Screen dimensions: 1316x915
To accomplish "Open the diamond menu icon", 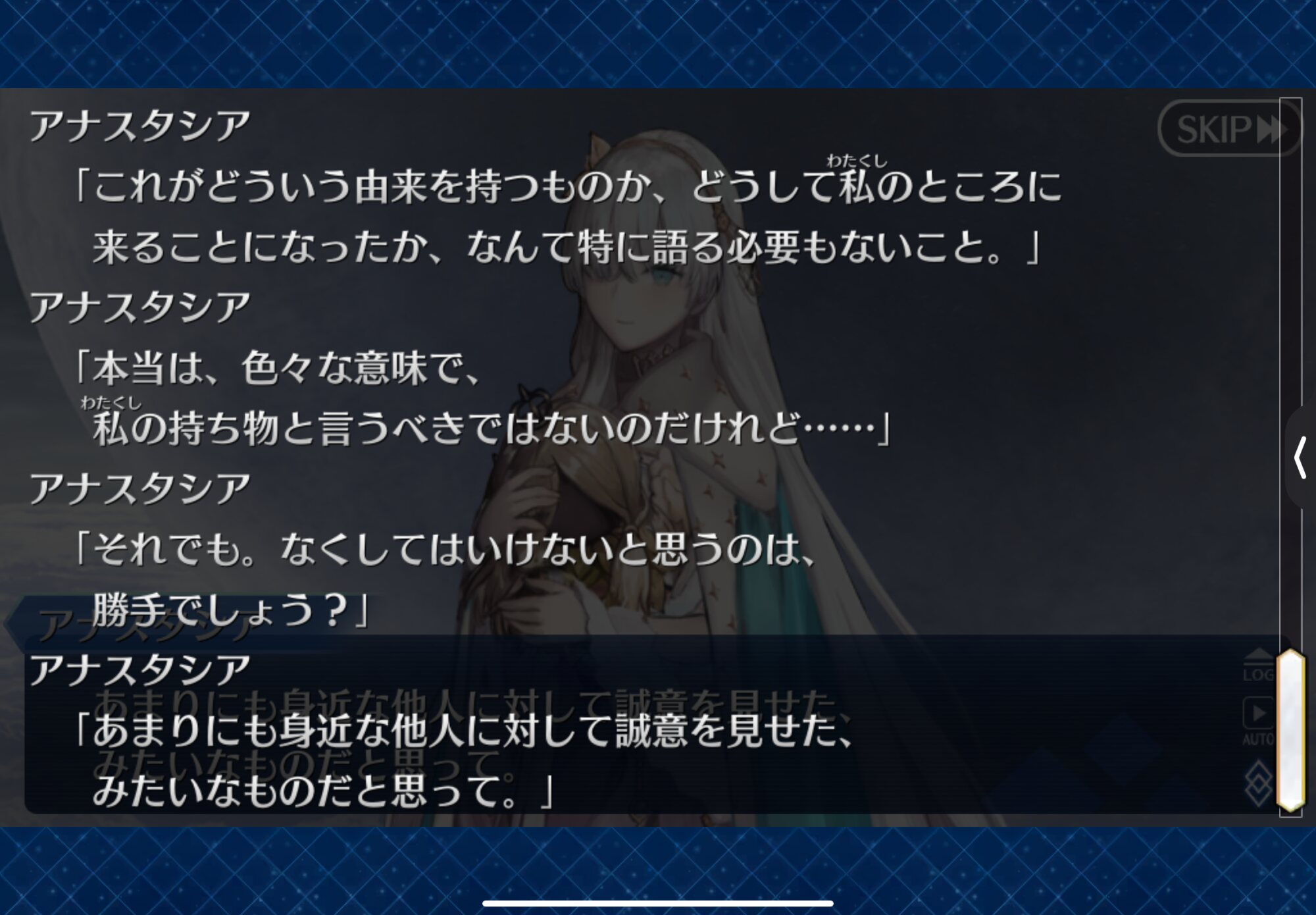I will (x=1258, y=783).
